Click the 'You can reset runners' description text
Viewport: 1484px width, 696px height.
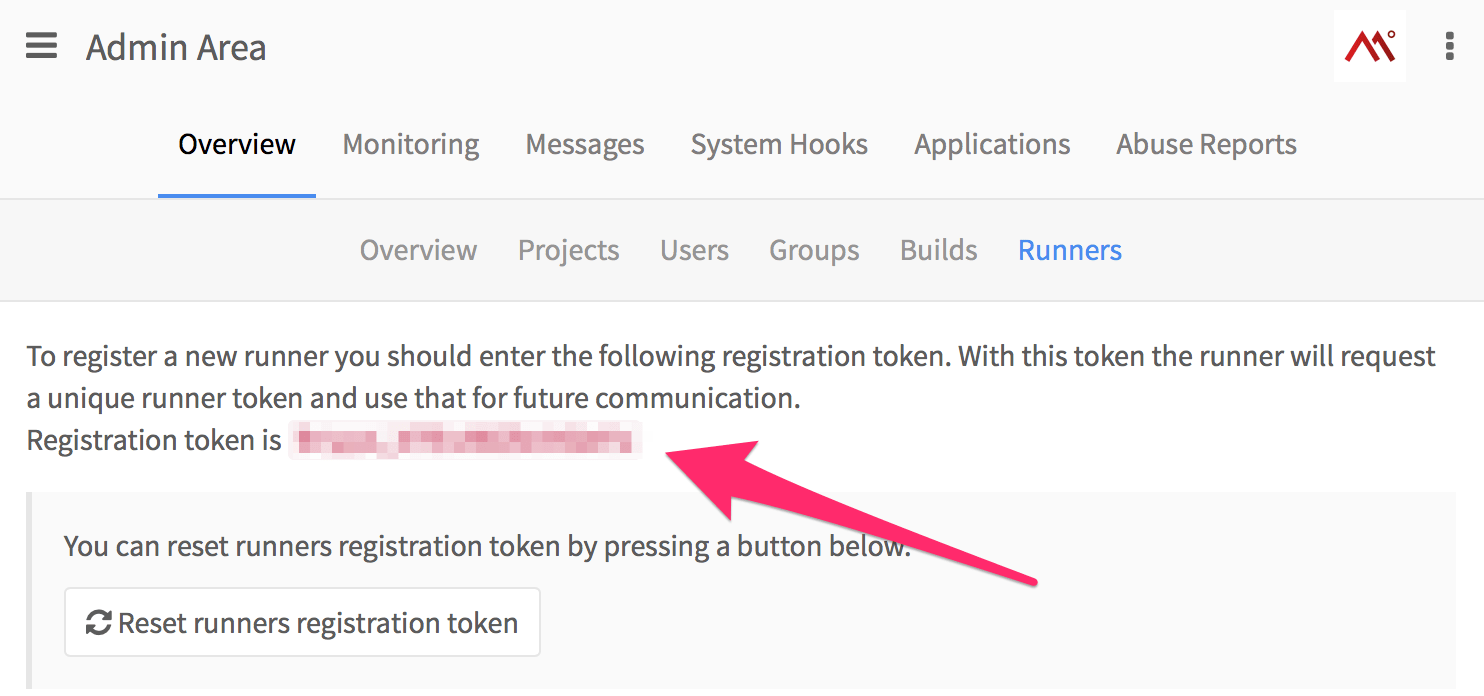(487, 546)
